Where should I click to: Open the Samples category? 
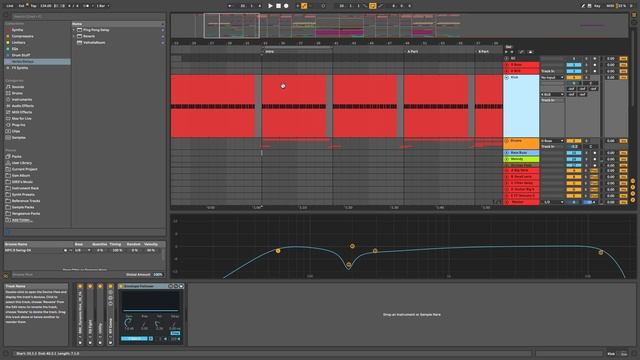[x=18, y=138]
